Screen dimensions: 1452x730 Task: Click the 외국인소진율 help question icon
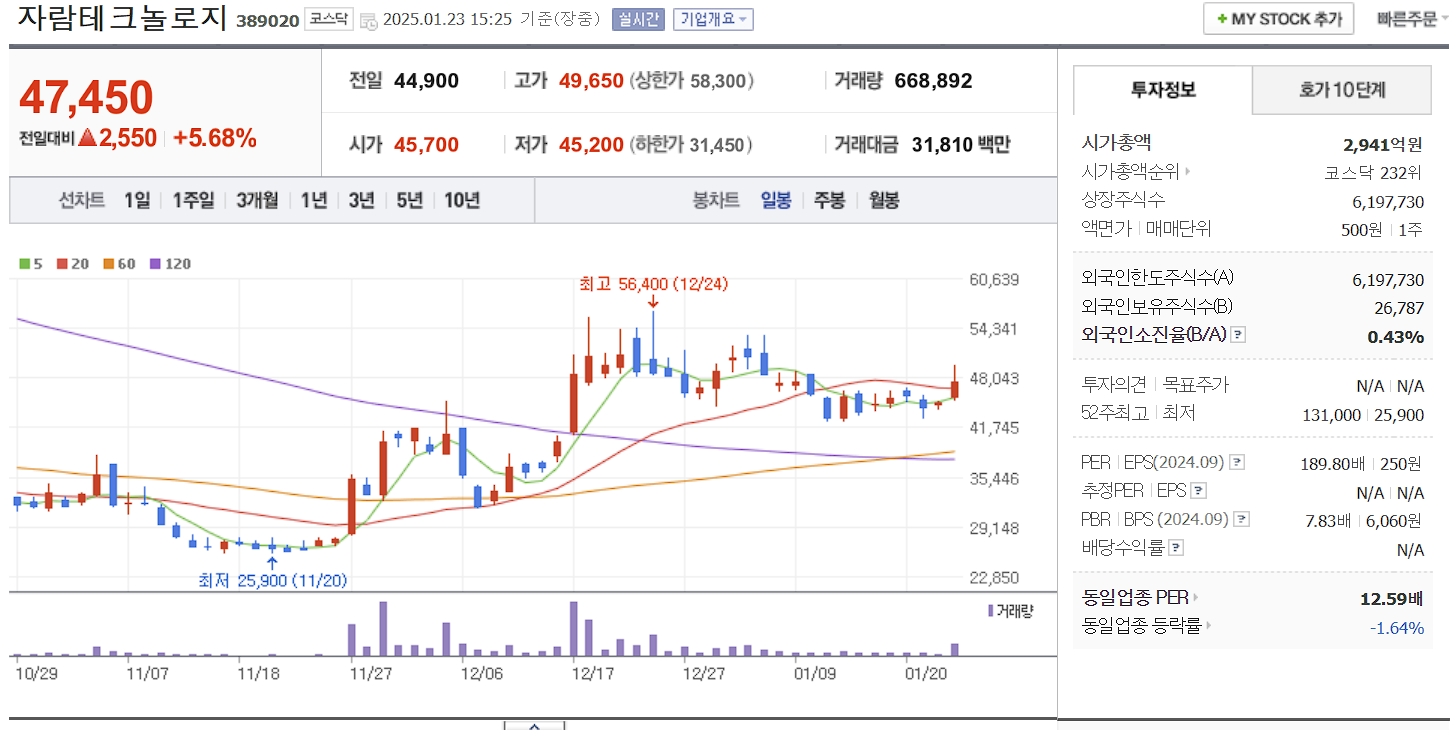tap(1237, 335)
